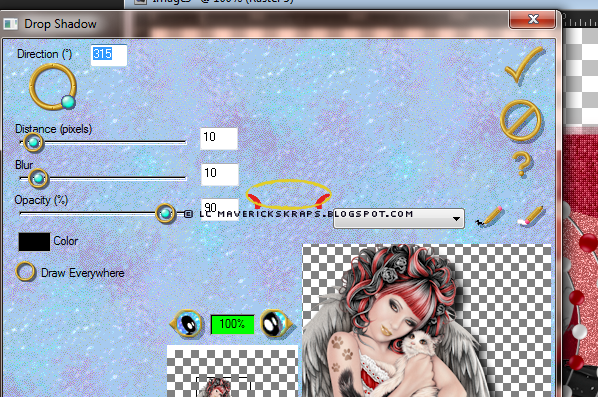Viewport: 598px width, 397px height.
Task: Close the Drop Shadow dialog
Action: [x=532, y=19]
